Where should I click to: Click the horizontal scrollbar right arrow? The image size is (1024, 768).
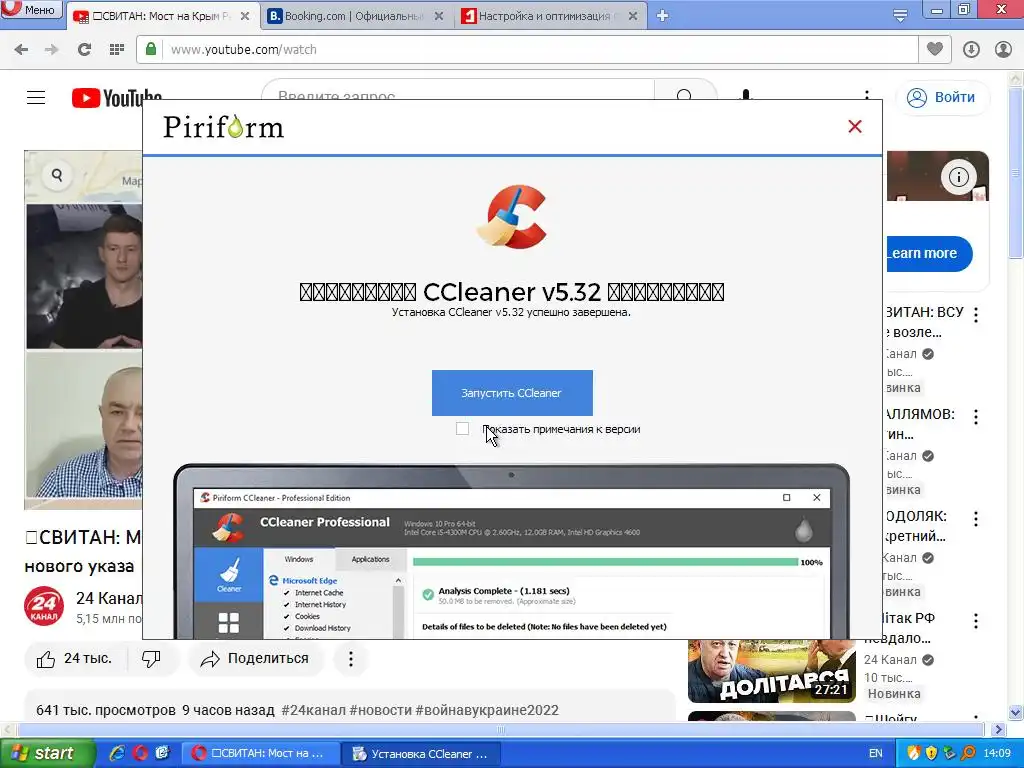click(998, 729)
